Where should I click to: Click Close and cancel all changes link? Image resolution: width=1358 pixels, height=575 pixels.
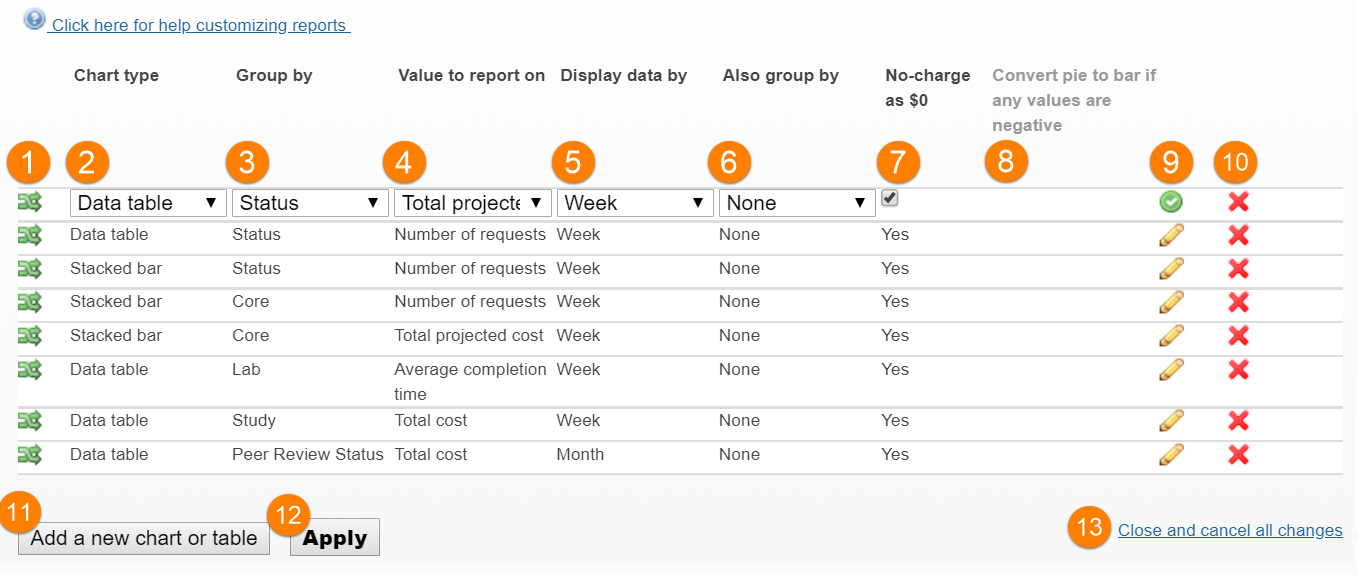[x=1230, y=530]
